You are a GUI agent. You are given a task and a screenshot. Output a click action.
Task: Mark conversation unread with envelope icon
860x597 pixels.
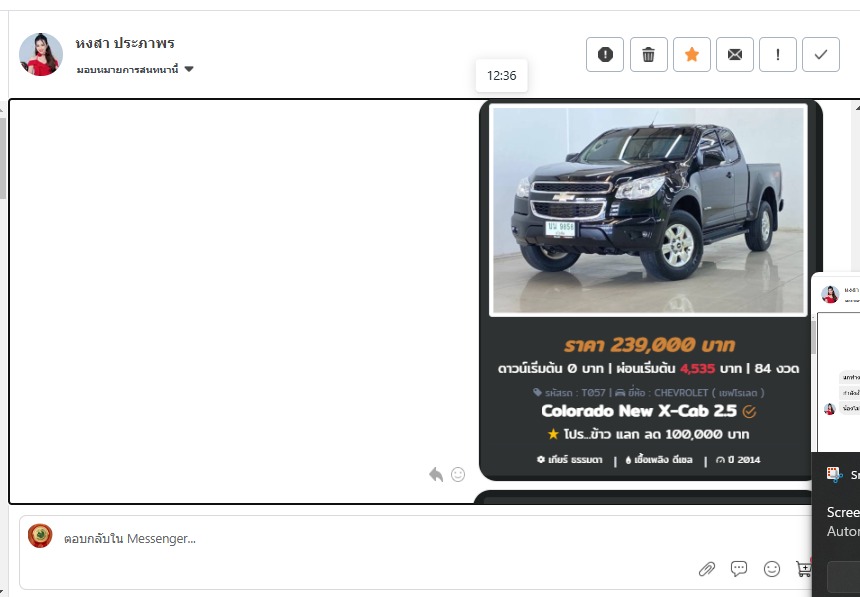coord(734,54)
